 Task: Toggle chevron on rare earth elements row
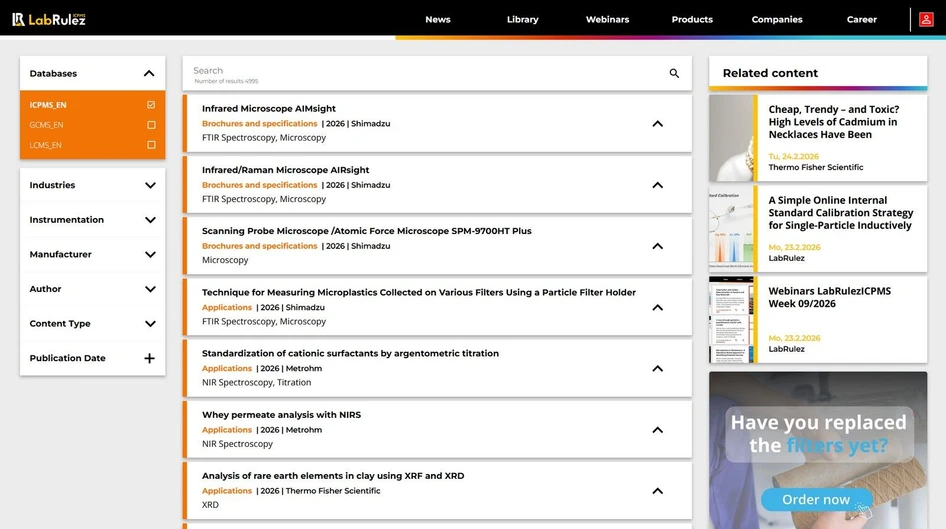658,491
